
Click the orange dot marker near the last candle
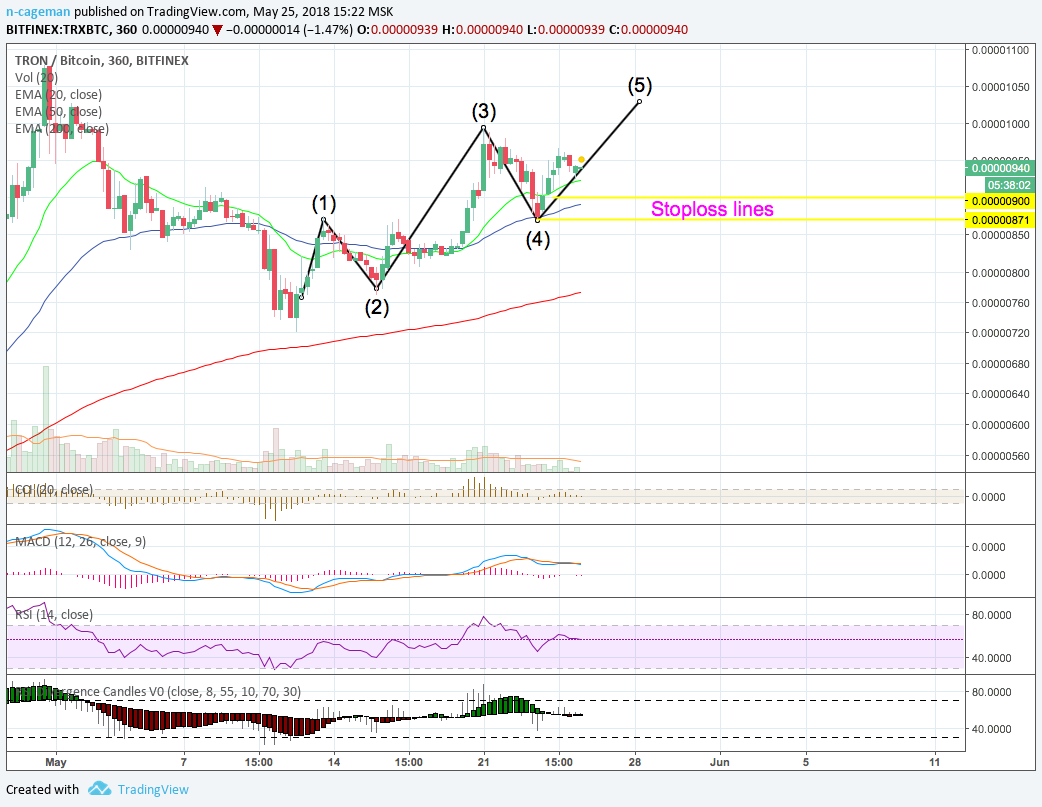(x=581, y=160)
